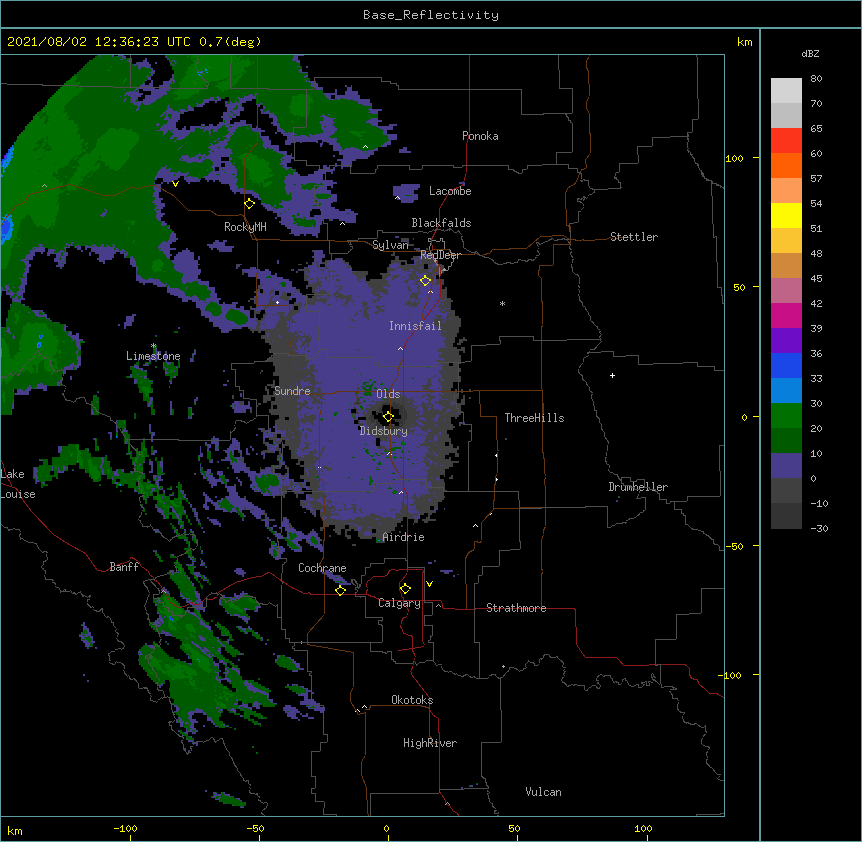The width and height of the screenshot is (862, 842).
Task: Click the yellow diamond marker above RockyMH
Action: tap(250, 204)
